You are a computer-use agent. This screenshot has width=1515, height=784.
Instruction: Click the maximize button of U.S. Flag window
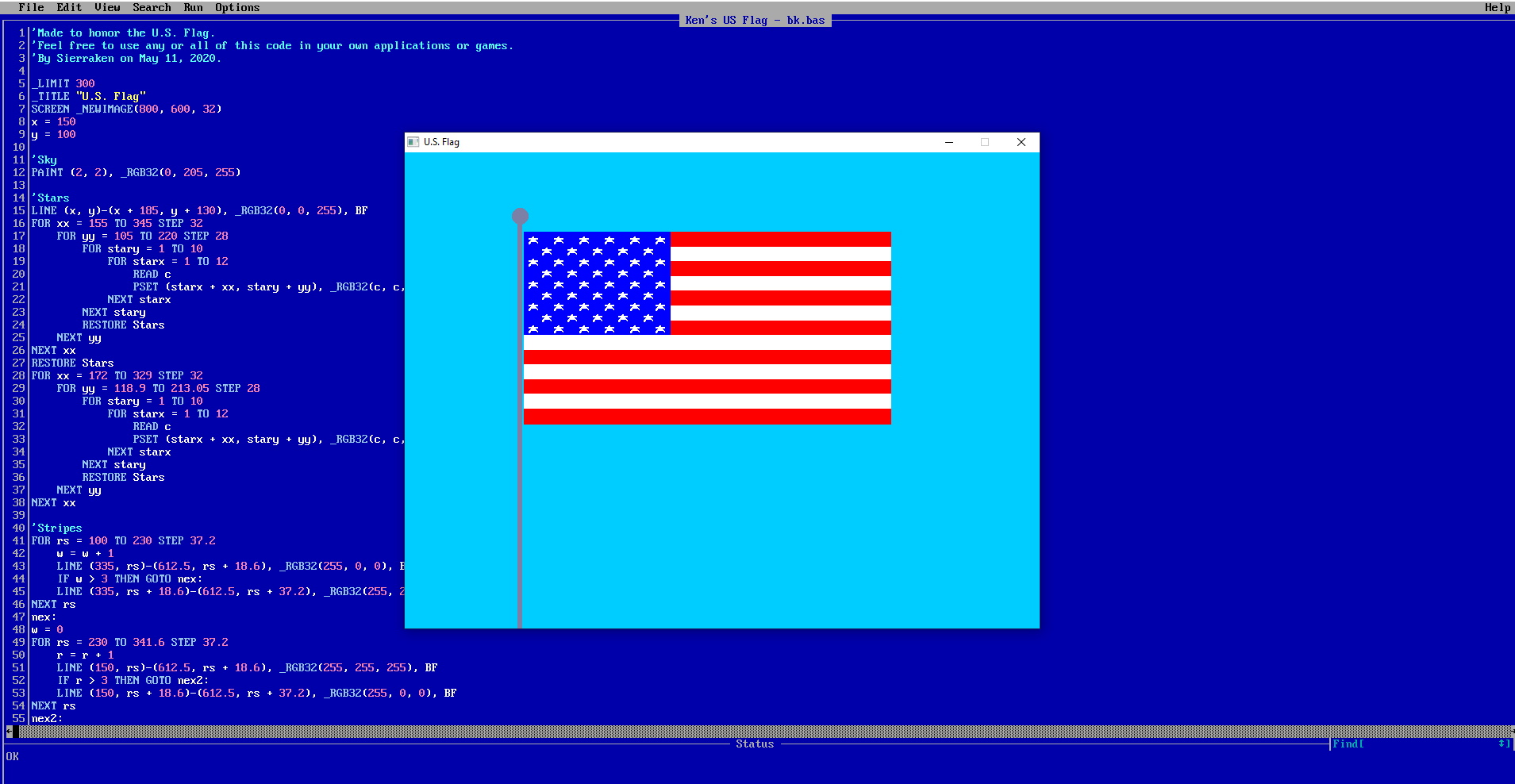985,142
